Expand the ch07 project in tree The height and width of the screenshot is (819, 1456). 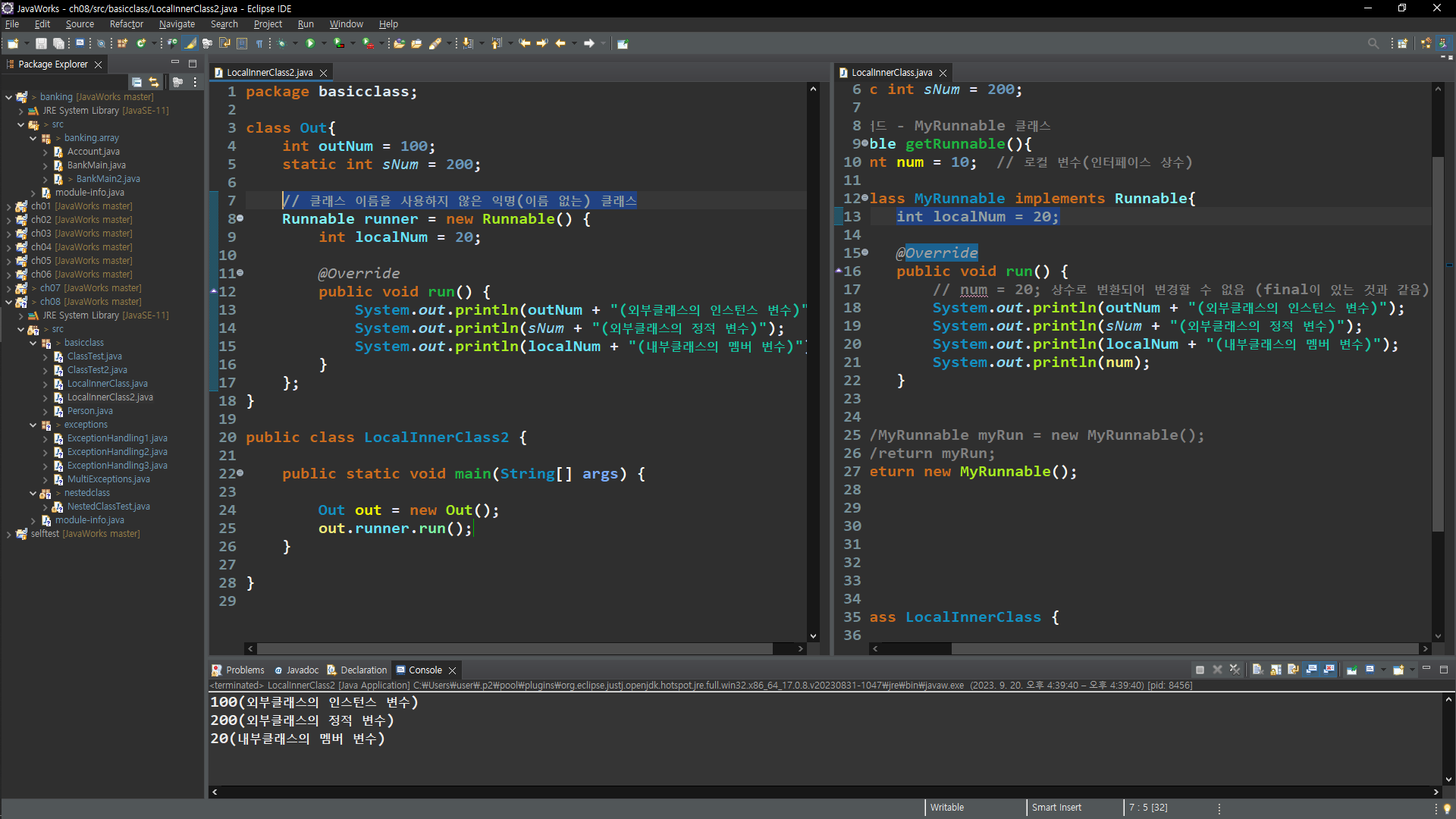tap(8, 288)
